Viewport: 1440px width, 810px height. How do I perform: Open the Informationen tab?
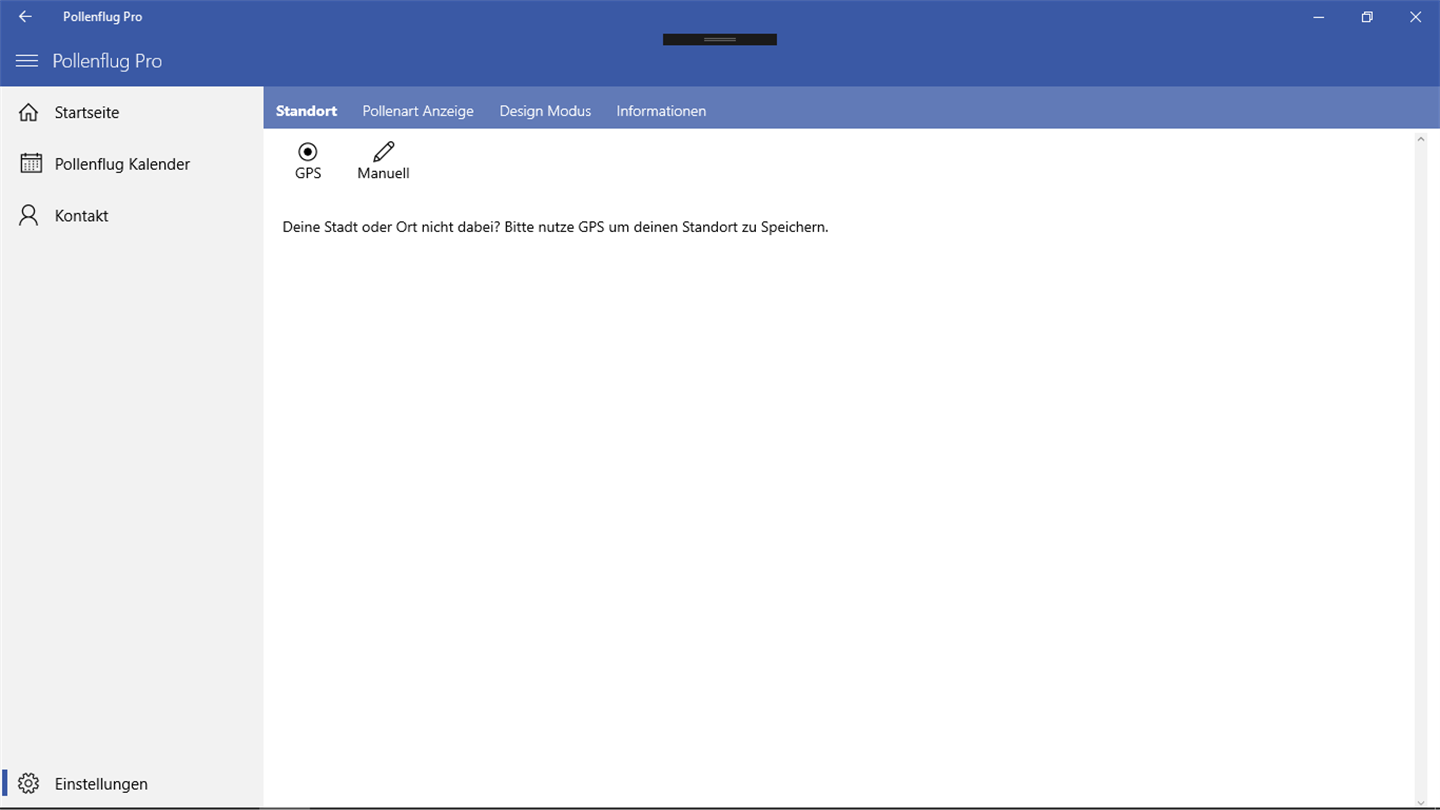point(661,111)
